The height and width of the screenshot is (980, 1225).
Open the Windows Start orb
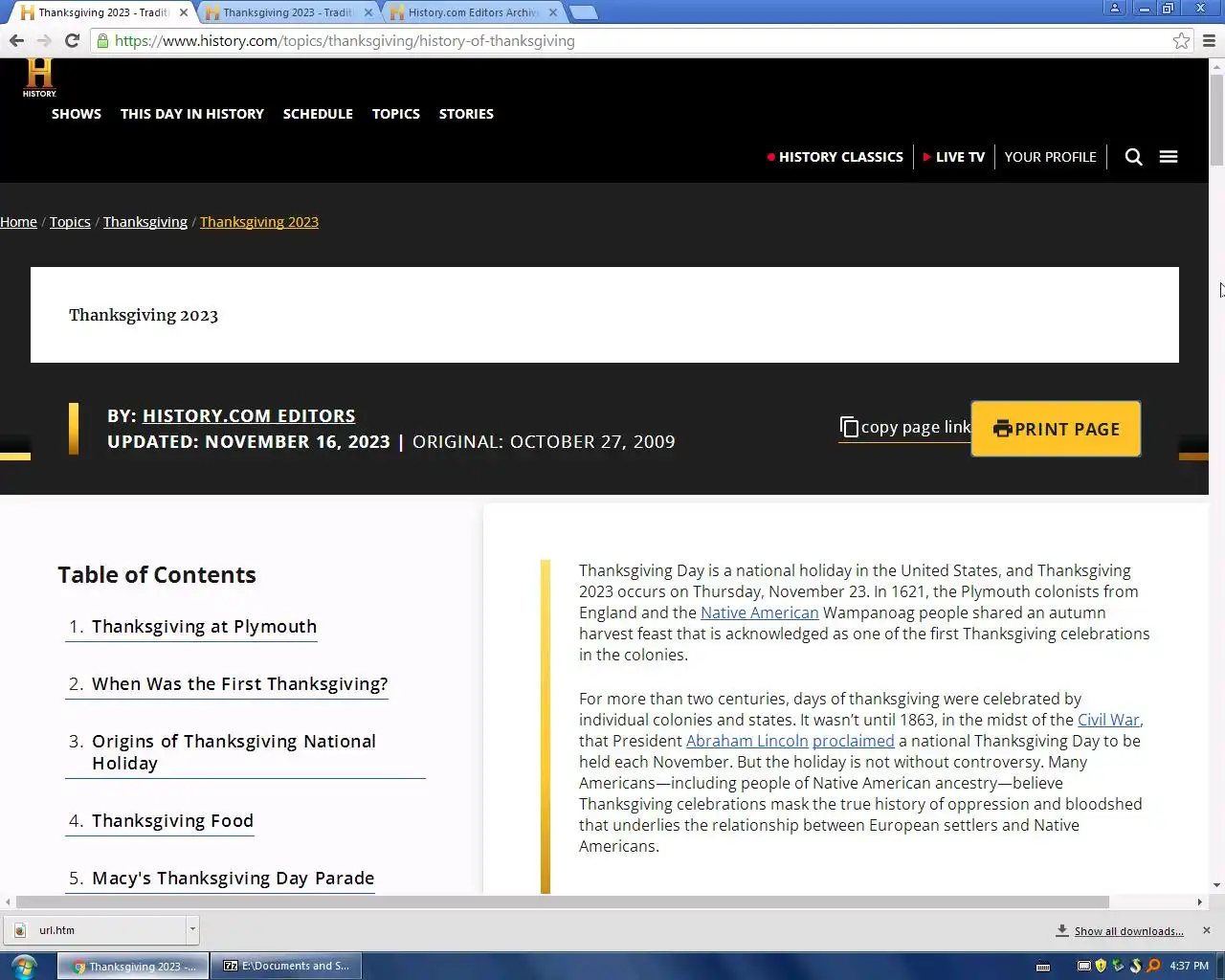(24, 966)
